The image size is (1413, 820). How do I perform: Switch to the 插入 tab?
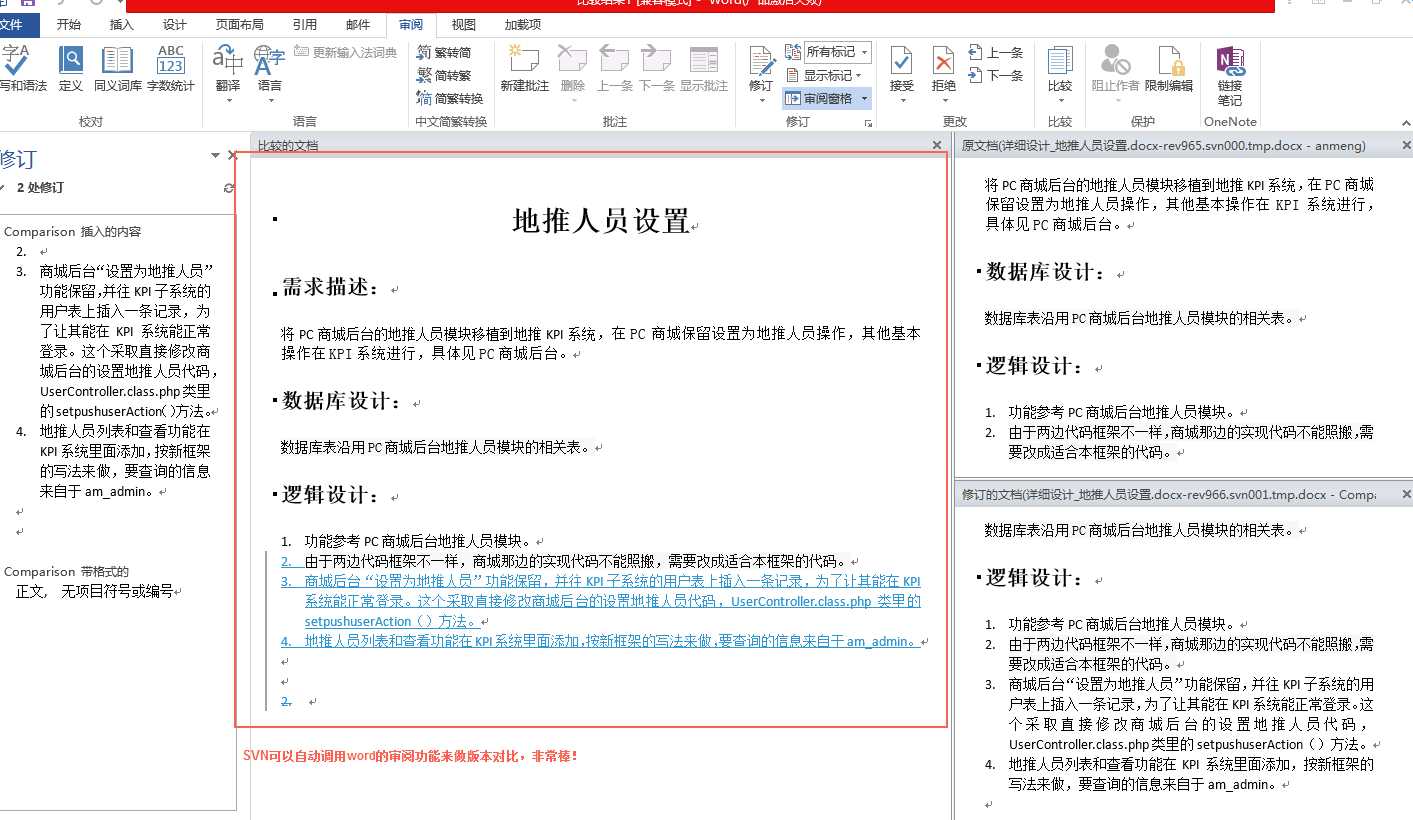[x=122, y=25]
